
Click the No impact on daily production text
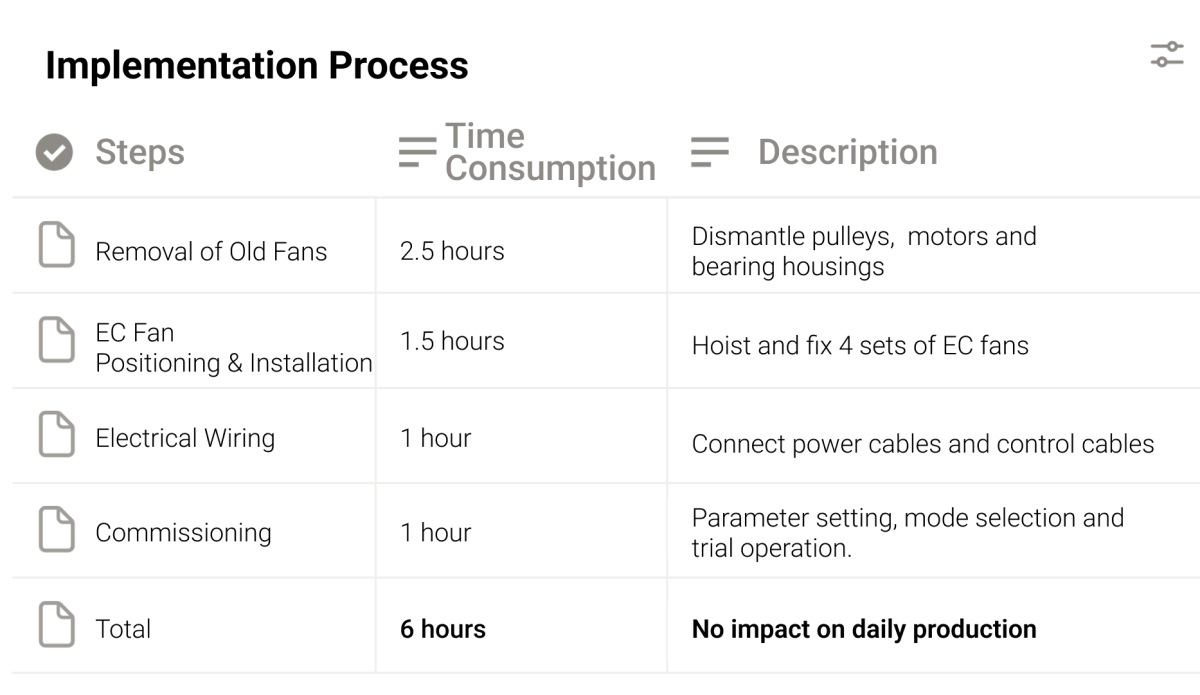coord(864,629)
